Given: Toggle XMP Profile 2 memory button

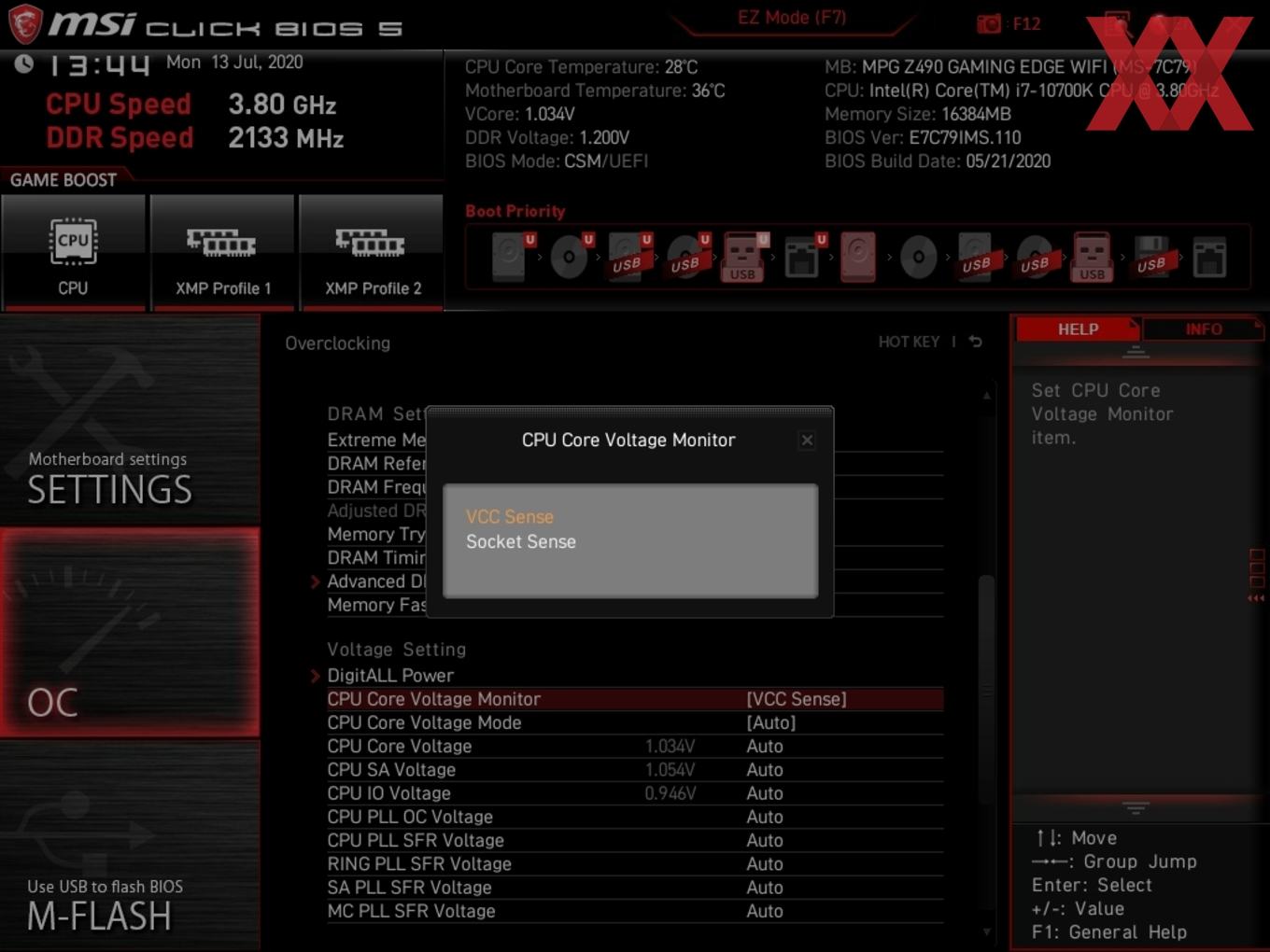Looking at the screenshot, I should coord(372,252).
